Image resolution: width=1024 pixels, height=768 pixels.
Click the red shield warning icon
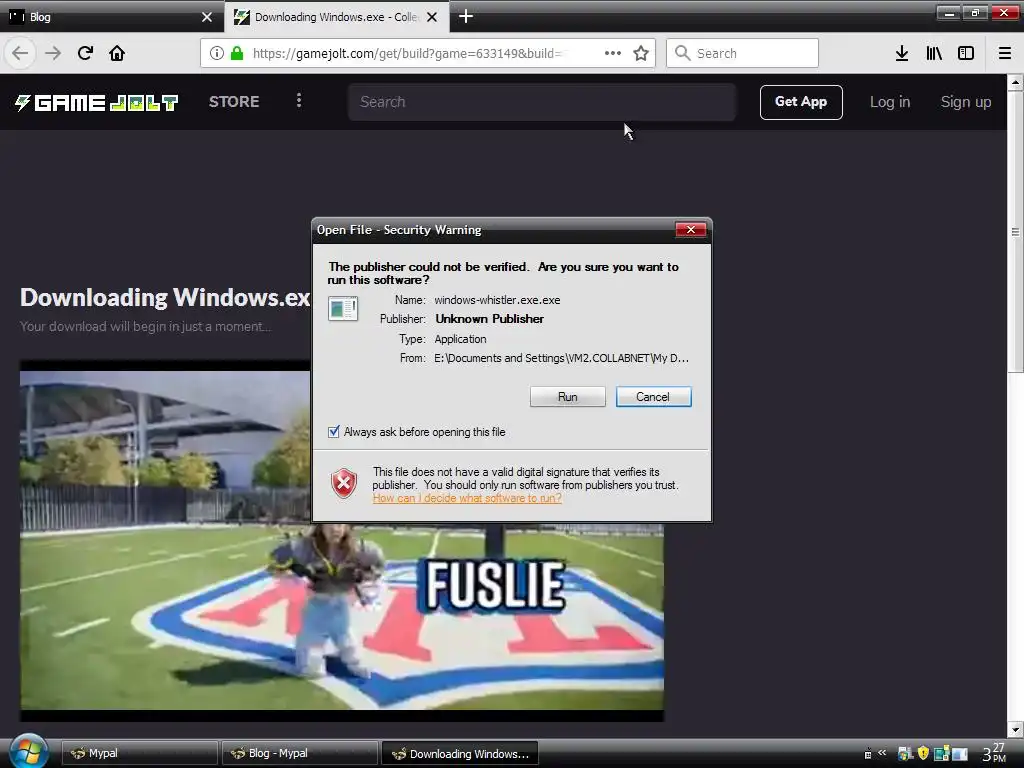(x=344, y=483)
